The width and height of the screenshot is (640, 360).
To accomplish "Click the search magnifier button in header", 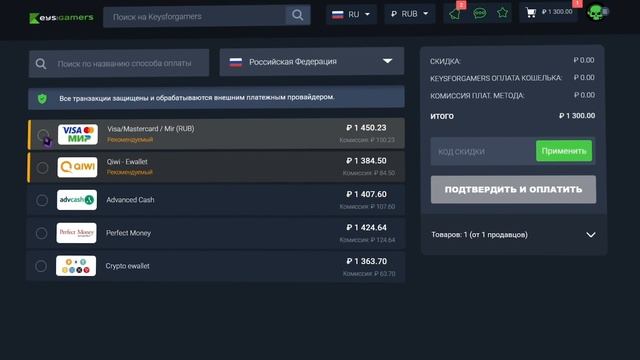I will click(x=298, y=16).
